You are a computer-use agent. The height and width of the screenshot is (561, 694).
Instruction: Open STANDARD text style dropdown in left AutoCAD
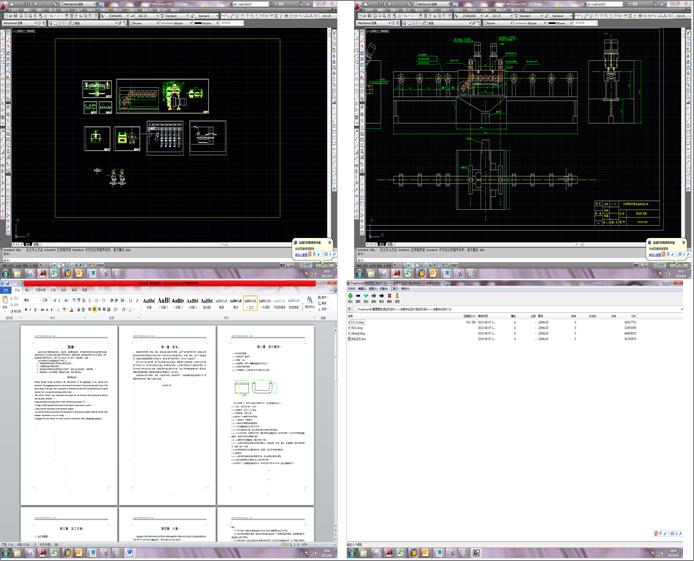115,16
